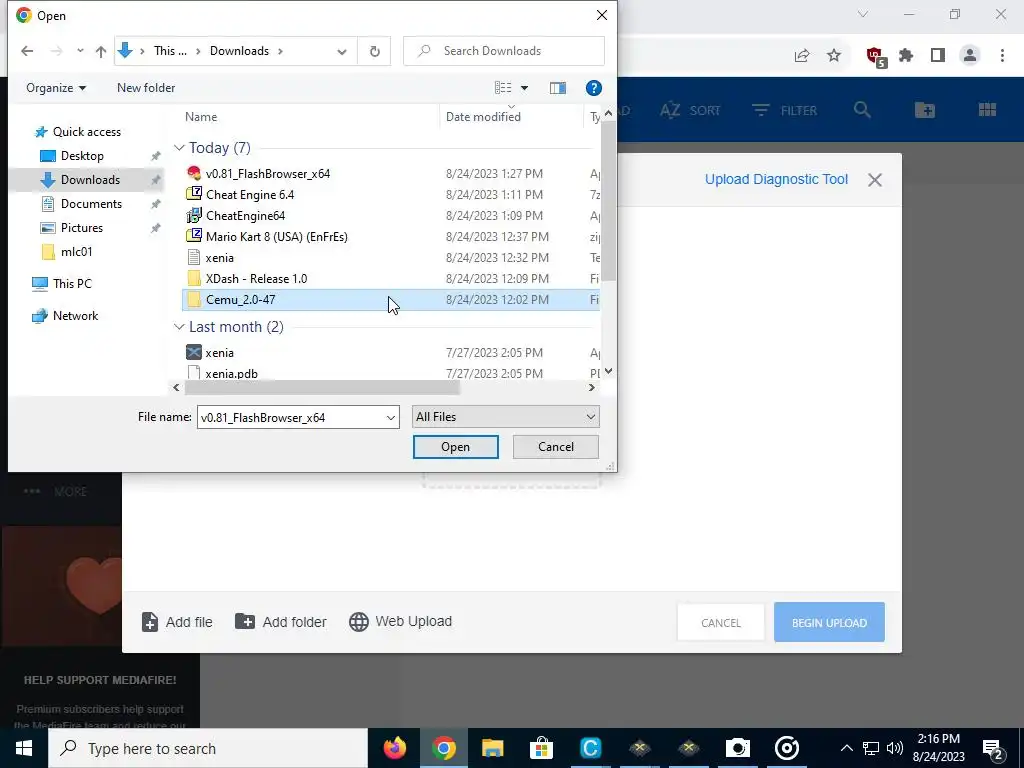Click MediaFire search magnifier icon
Viewport: 1024px width, 768px height.
(x=862, y=110)
